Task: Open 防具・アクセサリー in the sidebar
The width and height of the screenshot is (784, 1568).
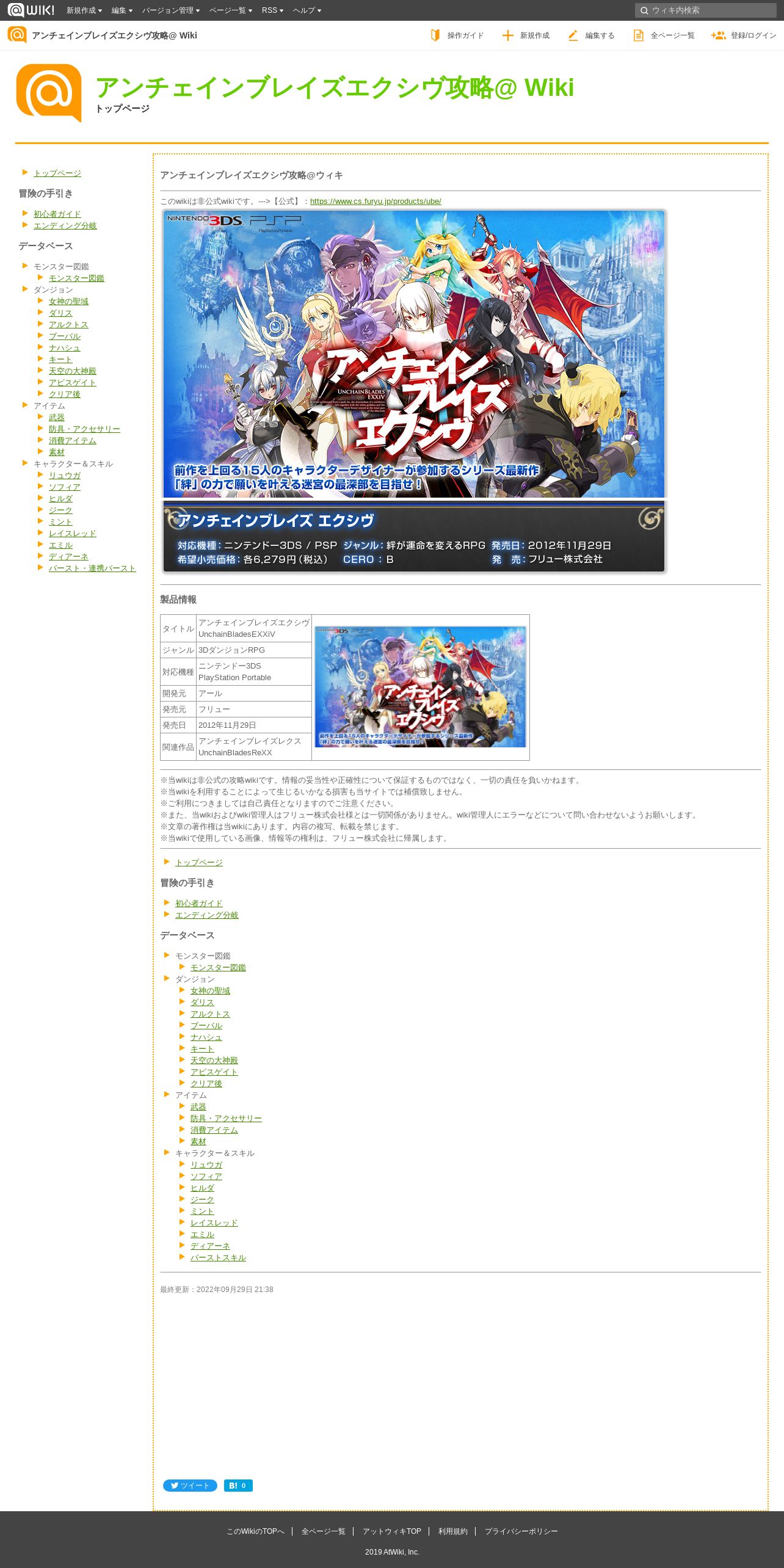Action: [84, 429]
